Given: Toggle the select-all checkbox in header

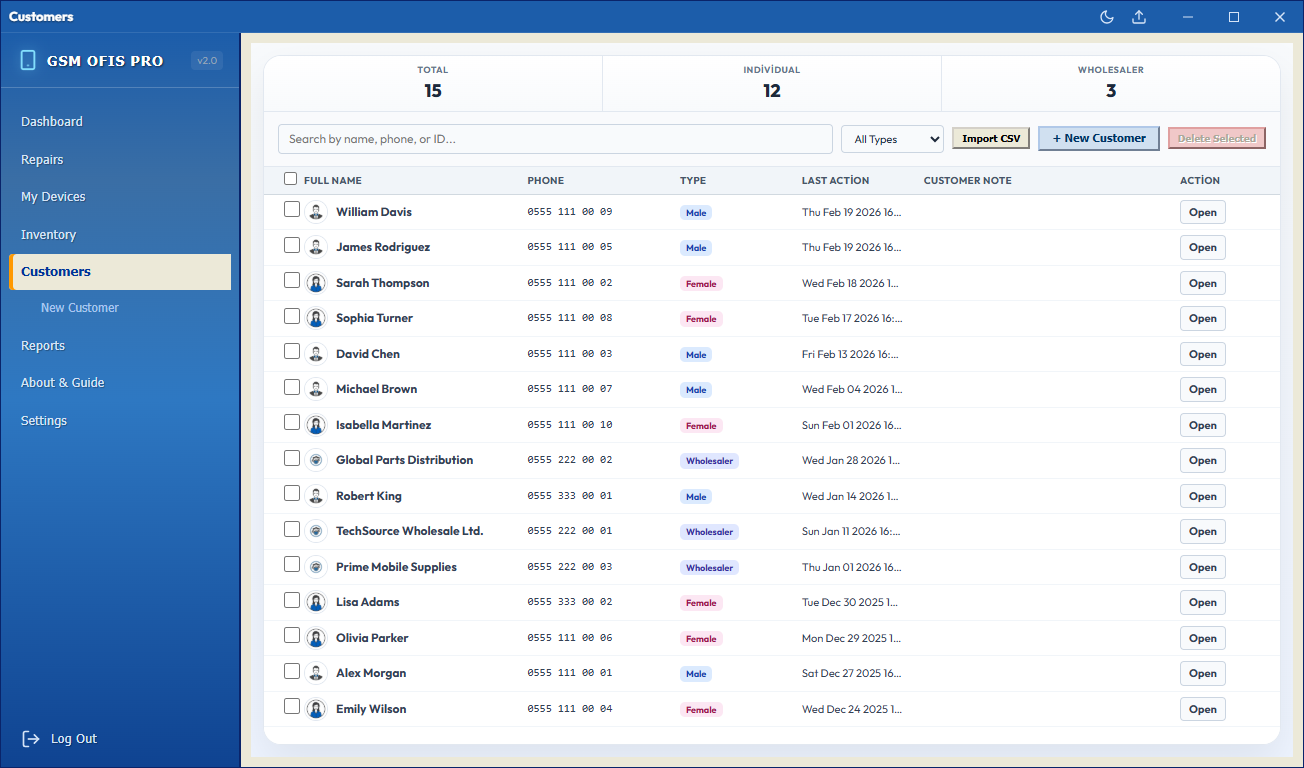Looking at the screenshot, I should pos(290,179).
